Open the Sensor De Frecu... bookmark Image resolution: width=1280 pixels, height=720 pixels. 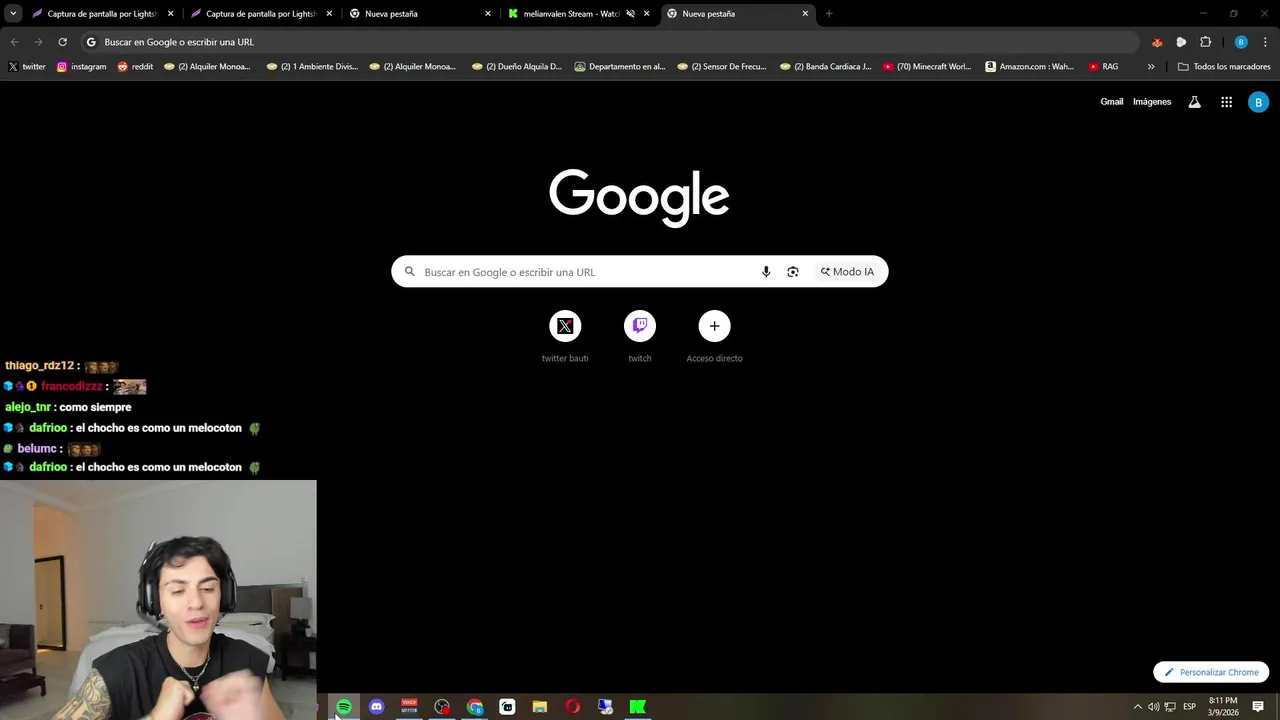click(722, 67)
